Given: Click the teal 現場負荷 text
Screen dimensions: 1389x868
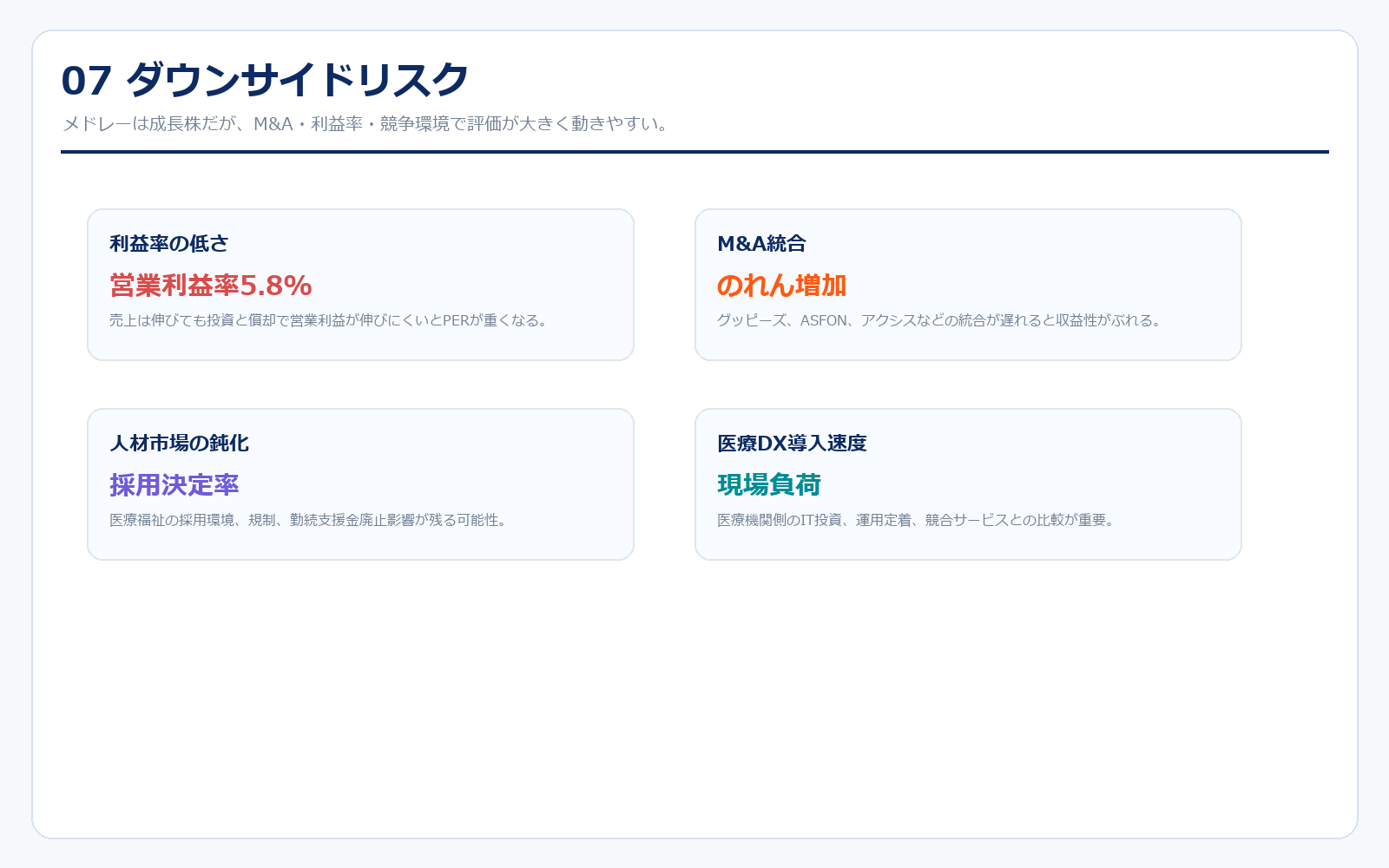Looking at the screenshot, I should click(769, 485).
